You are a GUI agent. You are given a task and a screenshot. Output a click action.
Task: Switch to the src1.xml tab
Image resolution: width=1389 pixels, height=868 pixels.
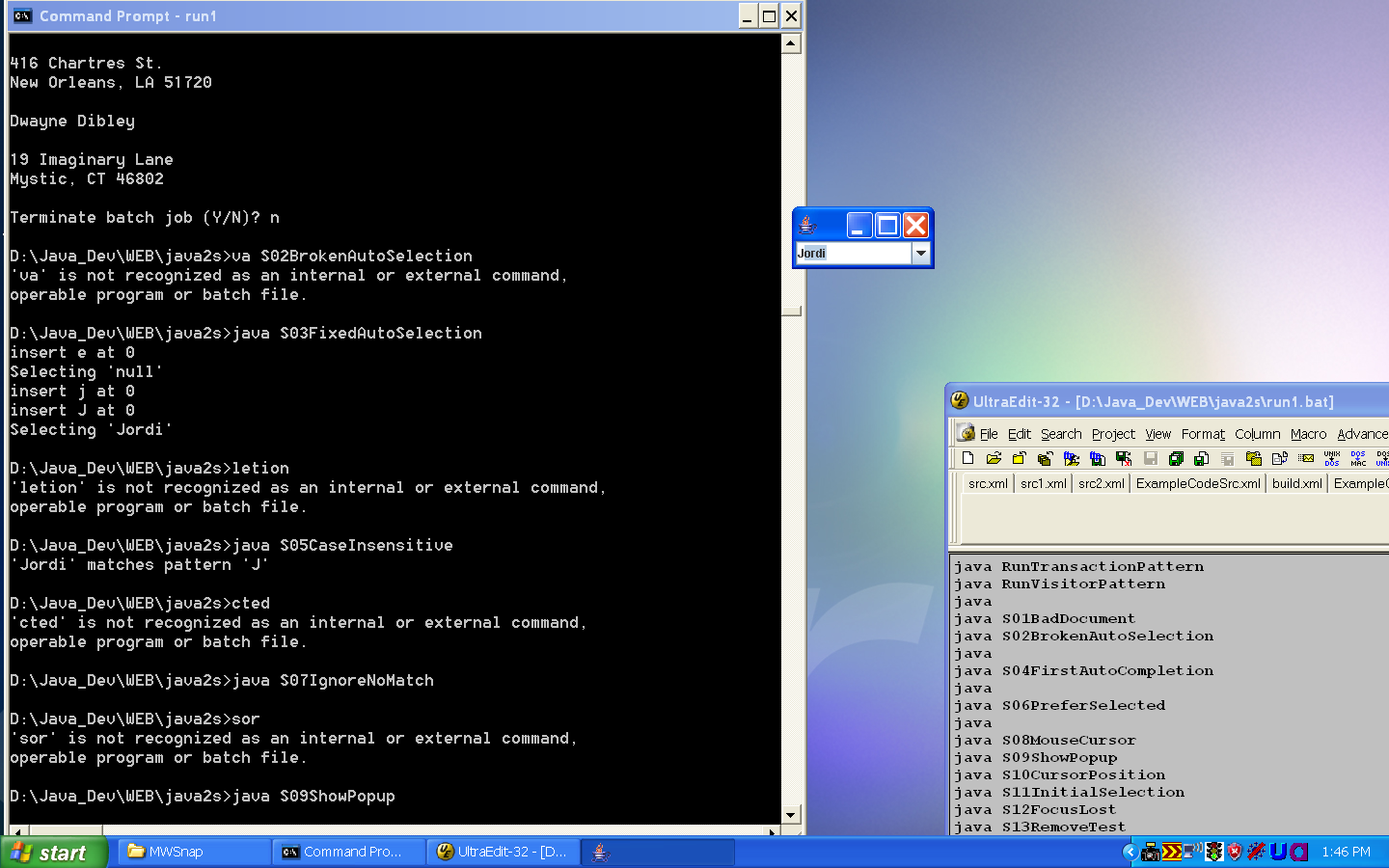(x=1044, y=483)
